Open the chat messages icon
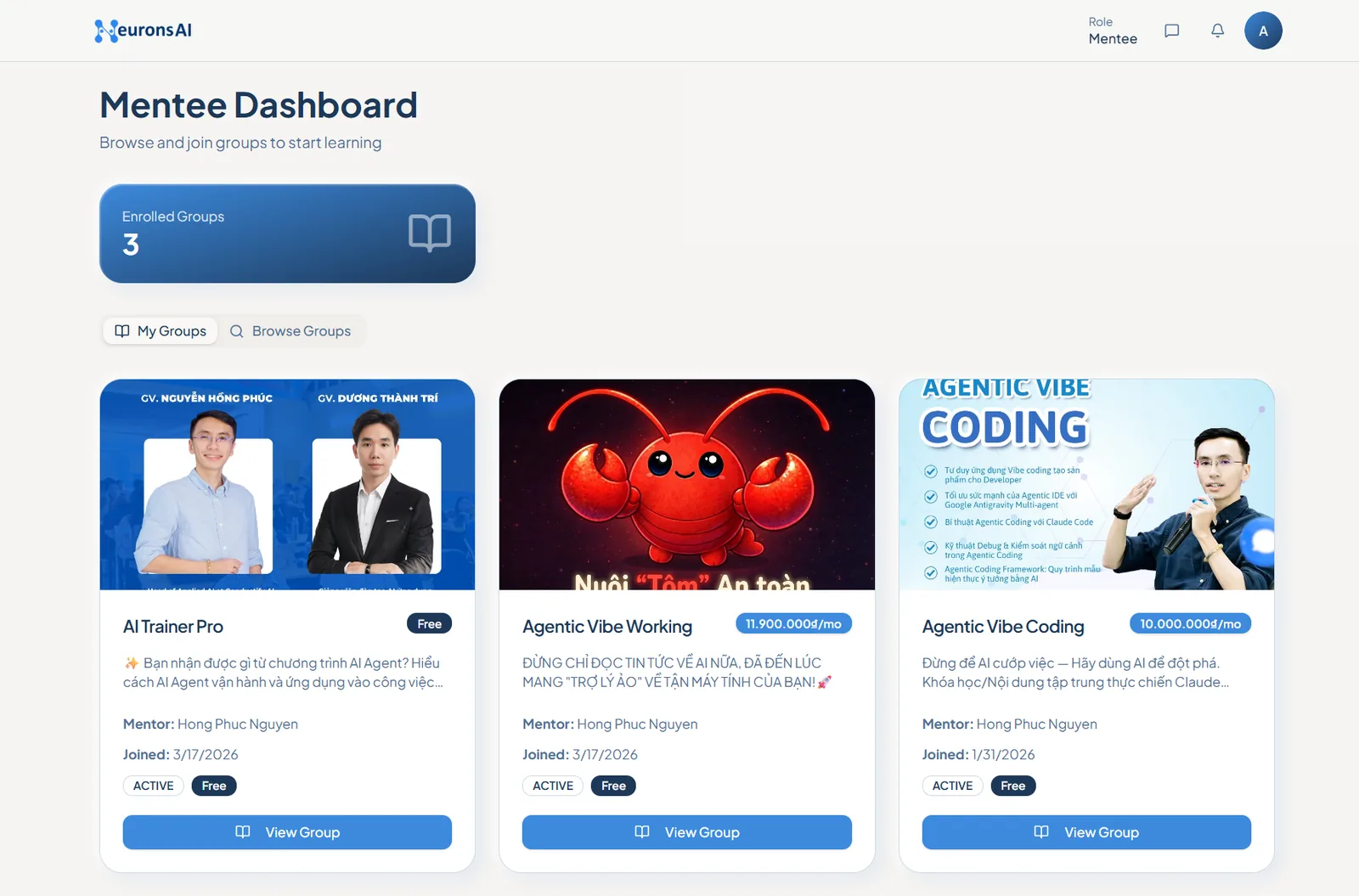The height and width of the screenshot is (896, 1359). coord(1171,31)
